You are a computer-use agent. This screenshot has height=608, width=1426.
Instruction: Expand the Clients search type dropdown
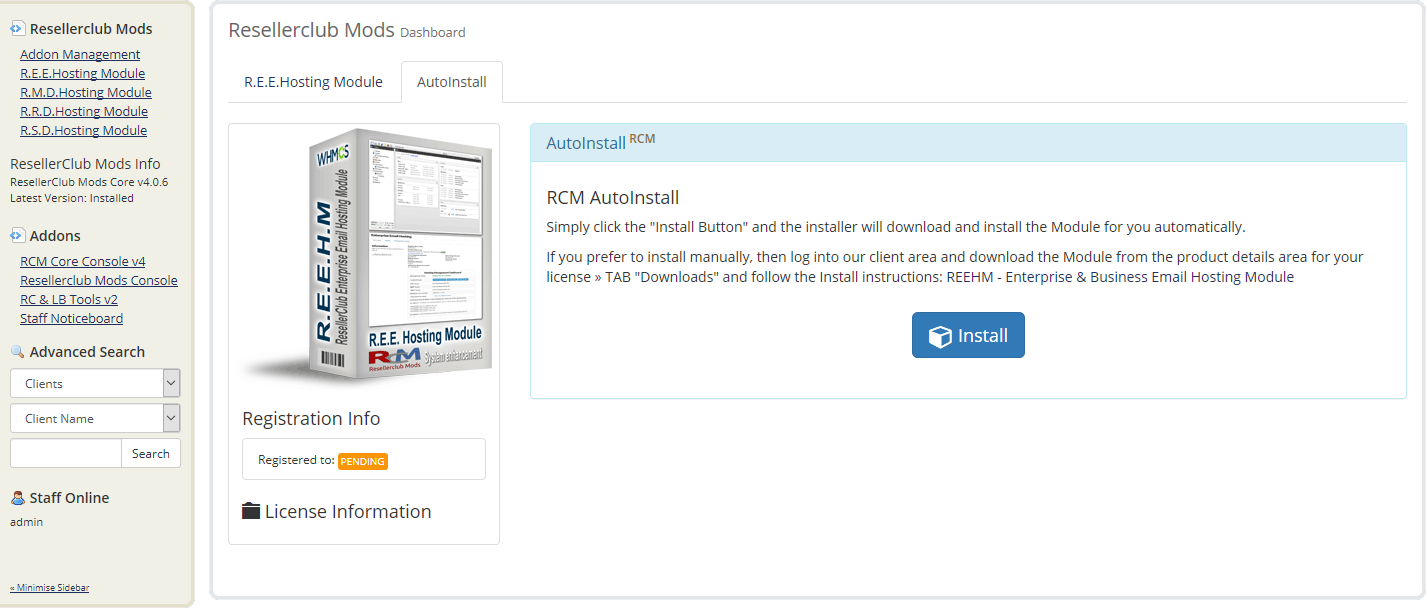[x=95, y=383]
